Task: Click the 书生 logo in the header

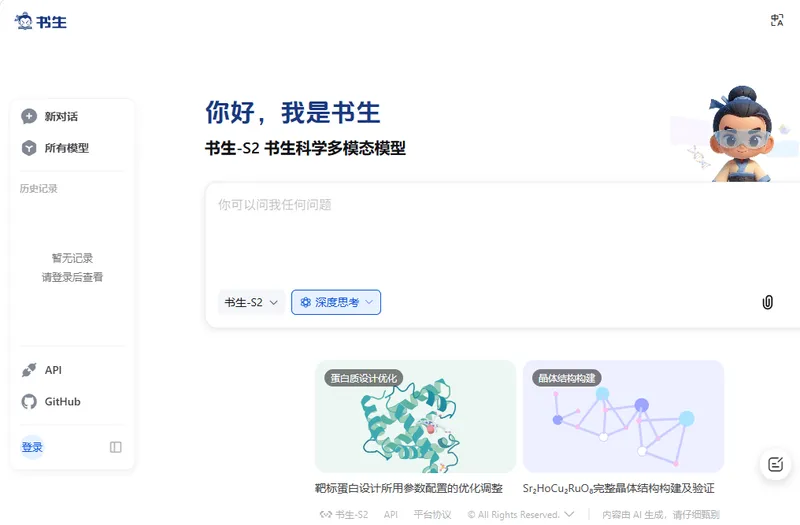Action: pyautogui.click(x=41, y=21)
